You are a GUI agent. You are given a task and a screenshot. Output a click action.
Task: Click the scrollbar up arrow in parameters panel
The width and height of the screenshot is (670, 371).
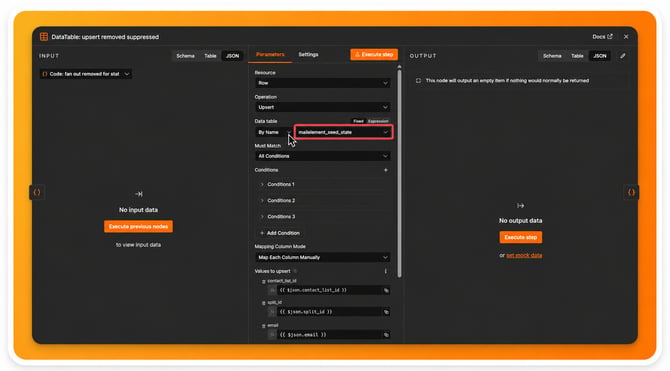[400, 67]
